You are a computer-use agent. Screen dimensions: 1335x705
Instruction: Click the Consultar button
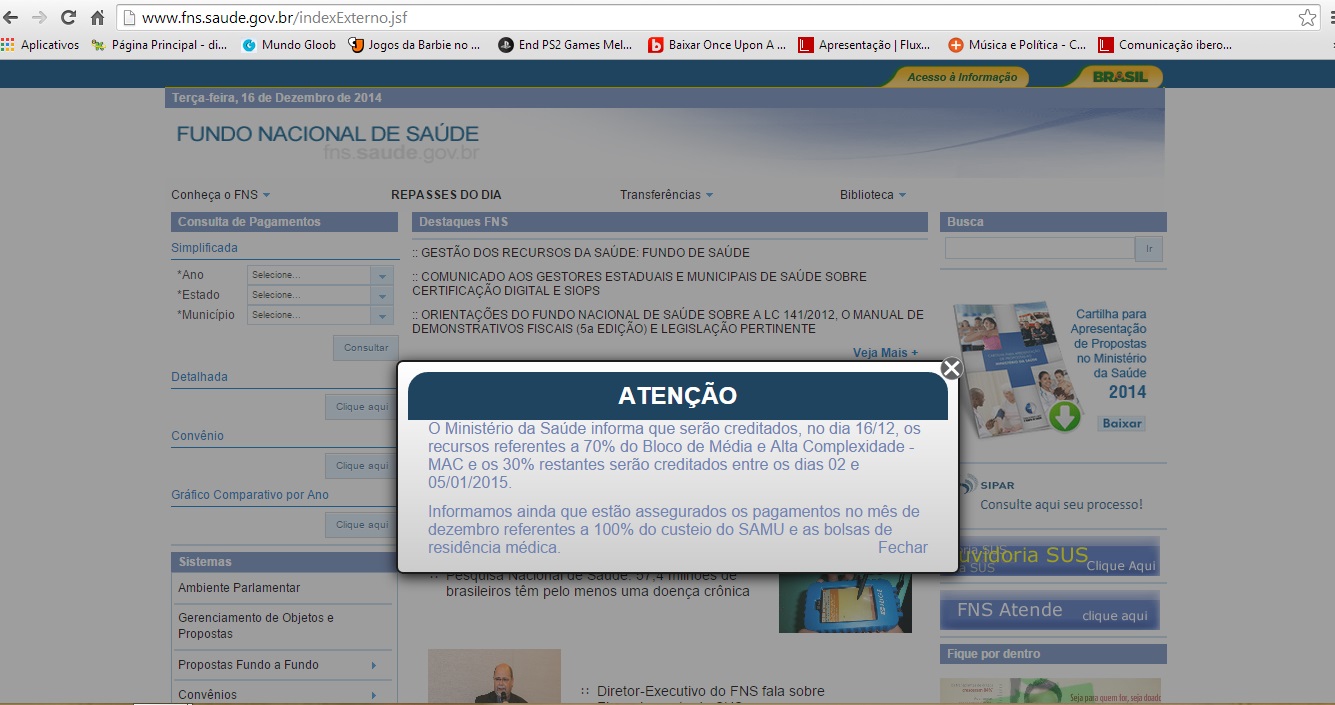point(365,348)
